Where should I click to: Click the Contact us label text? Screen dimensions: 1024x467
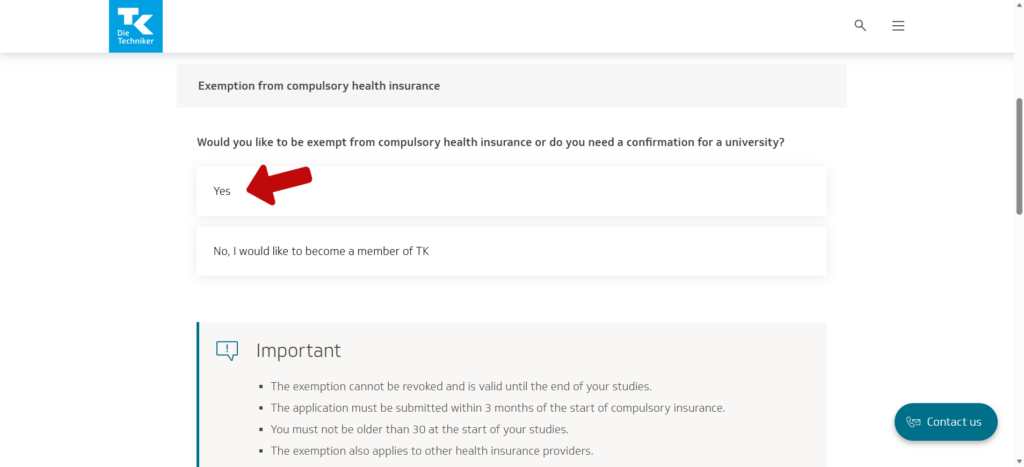(x=954, y=422)
